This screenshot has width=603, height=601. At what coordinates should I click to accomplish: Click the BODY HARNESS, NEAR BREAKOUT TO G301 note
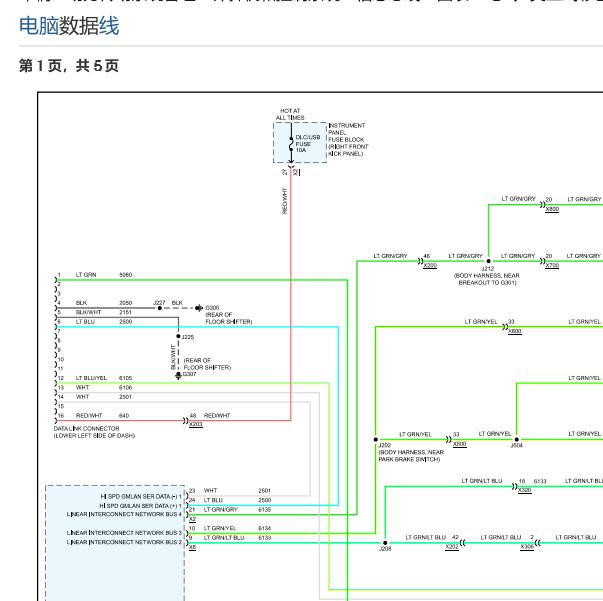487,279
